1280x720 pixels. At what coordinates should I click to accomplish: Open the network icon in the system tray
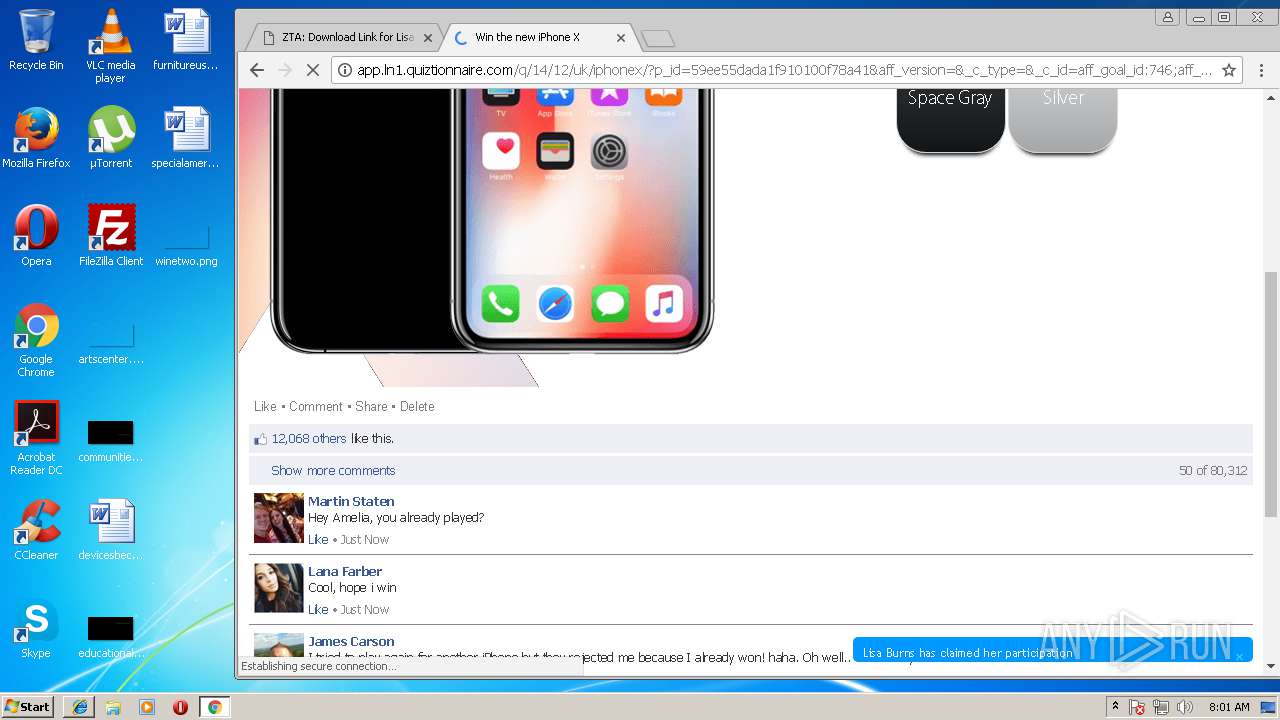click(1161, 707)
